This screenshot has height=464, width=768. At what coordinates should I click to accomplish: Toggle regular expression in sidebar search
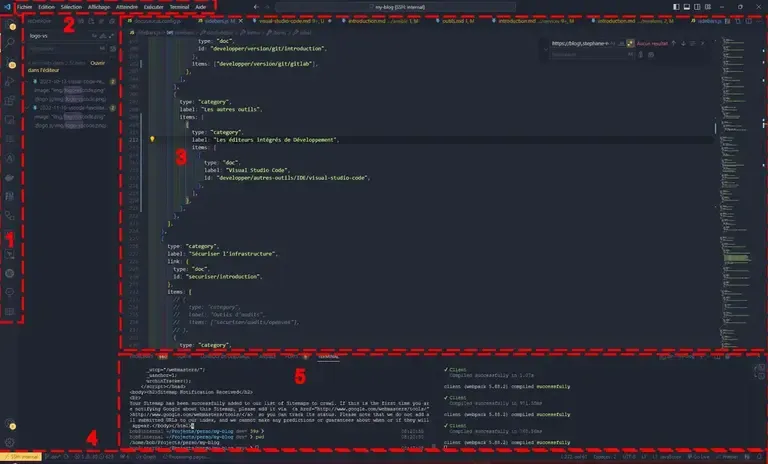coord(111,36)
